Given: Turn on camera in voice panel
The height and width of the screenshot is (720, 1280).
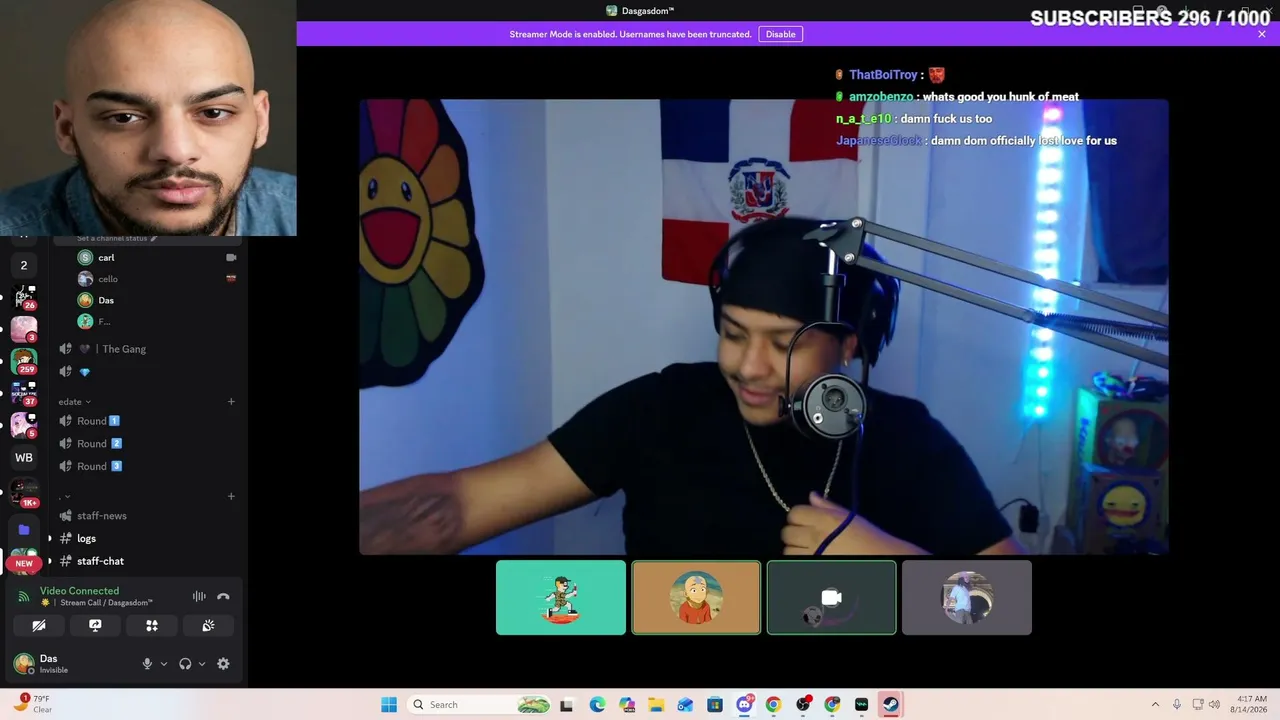Looking at the screenshot, I should 39,625.
